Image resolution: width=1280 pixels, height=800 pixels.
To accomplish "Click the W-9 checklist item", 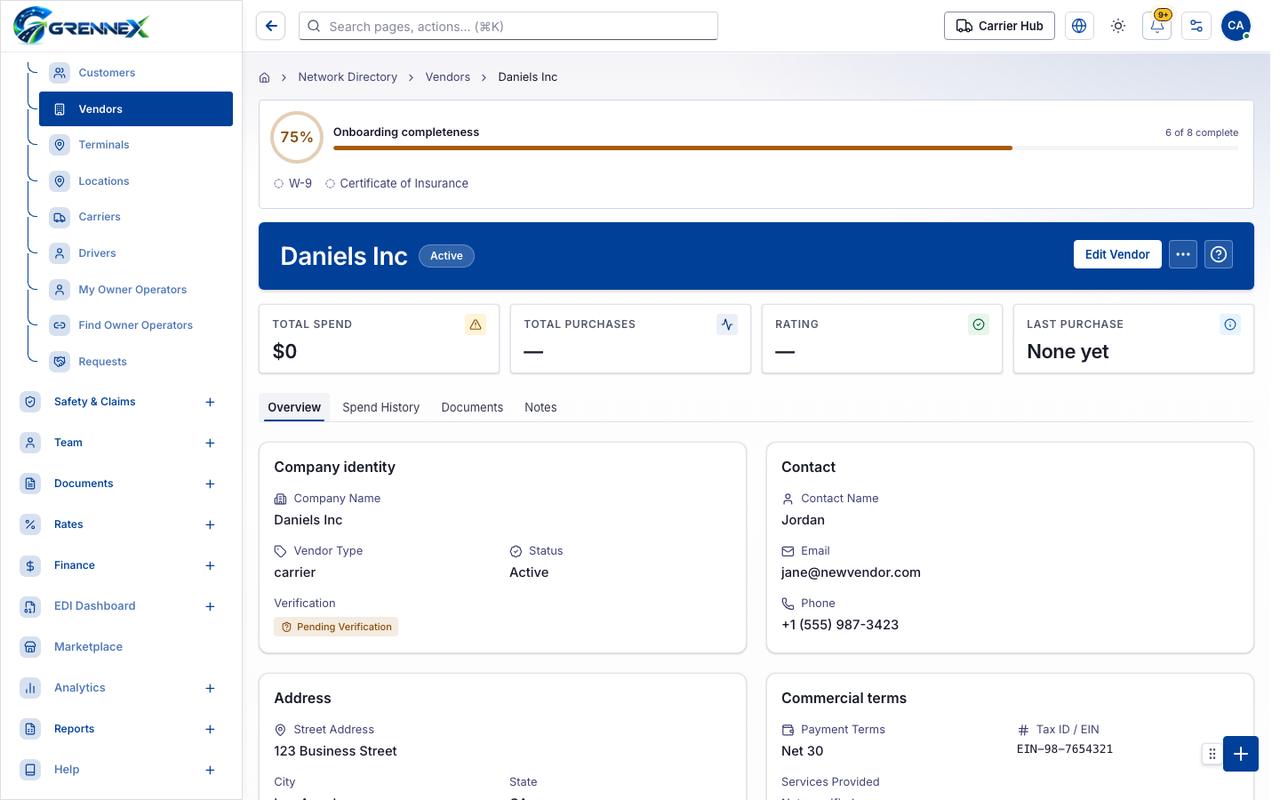I will [293, 183].
